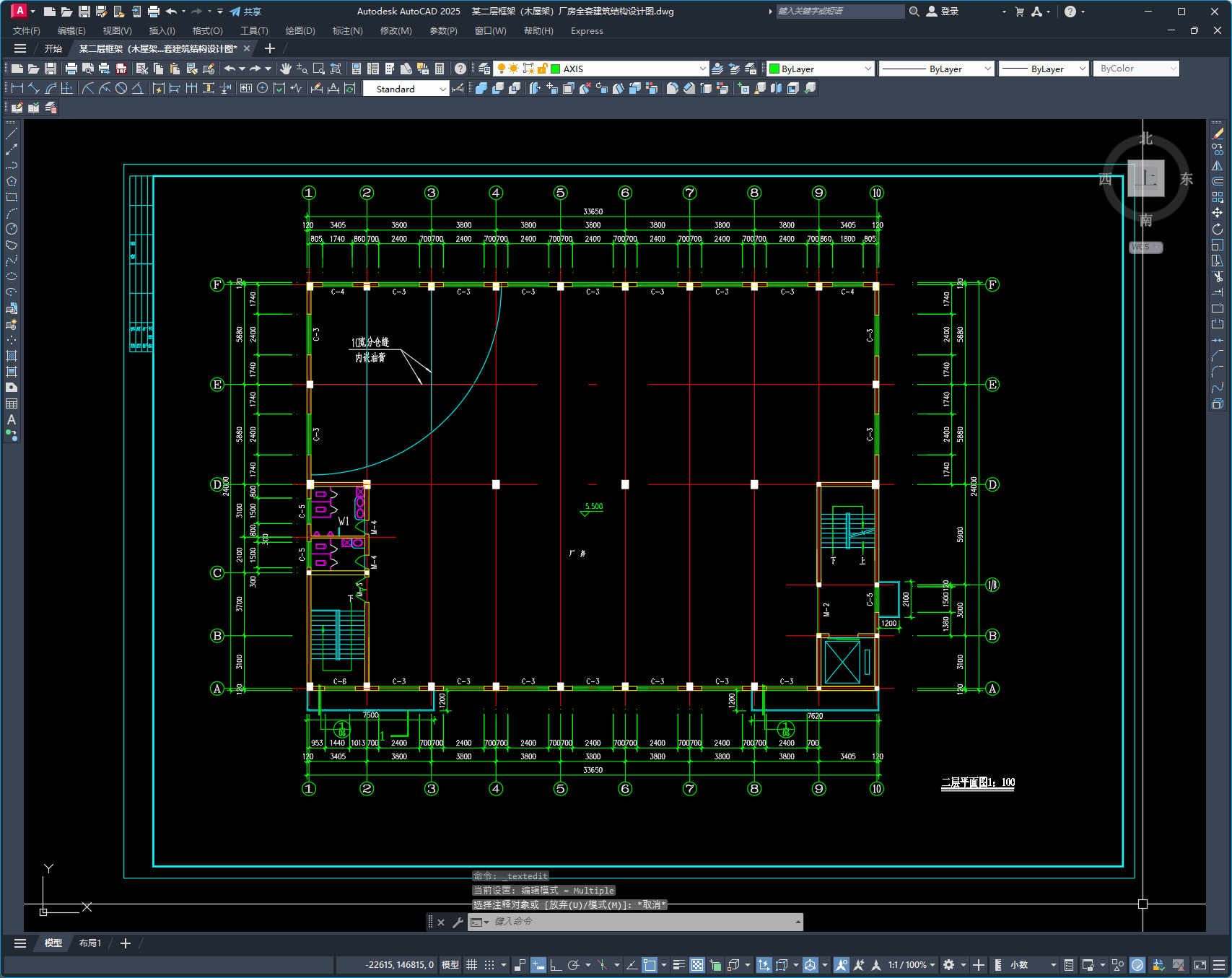Viewport: 1232px width, 978px height.
Task: Open the 绘图(D) menu
Action: point(300,31)
